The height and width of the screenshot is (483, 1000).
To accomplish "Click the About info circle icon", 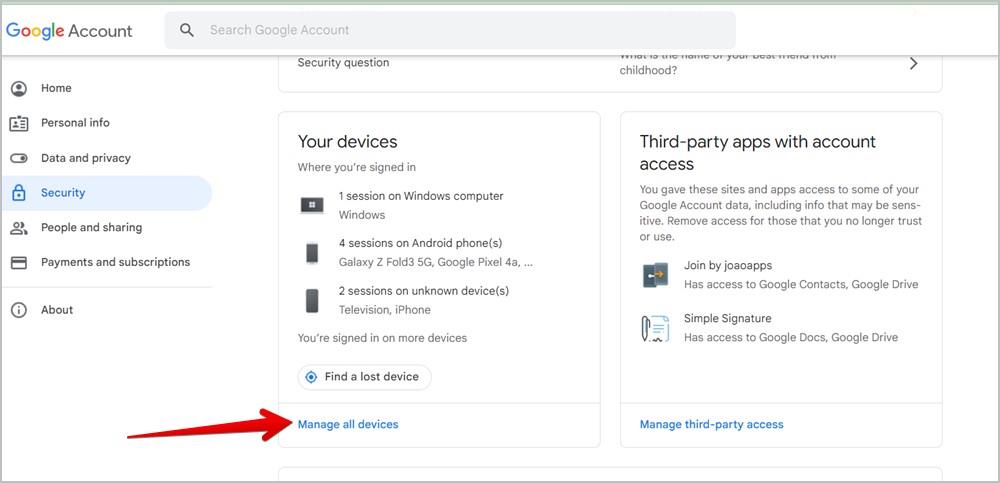I will pos(19,310).
